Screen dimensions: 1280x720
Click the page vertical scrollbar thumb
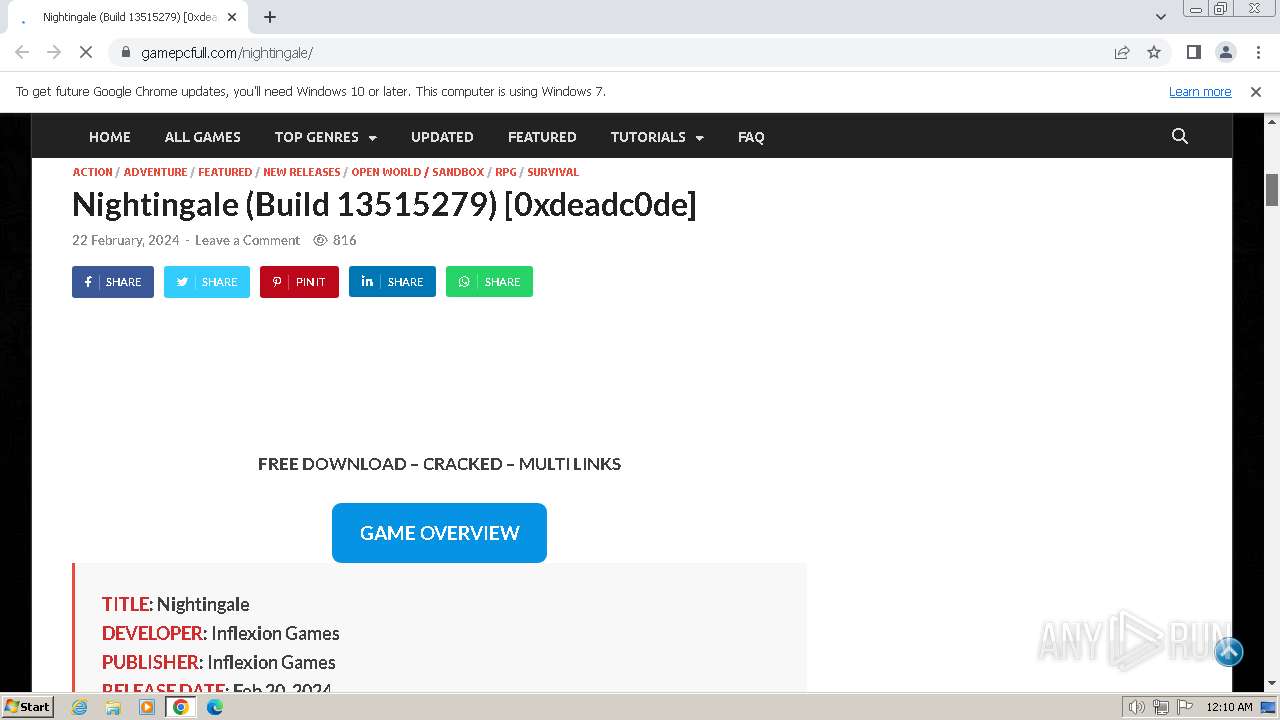(1272, 190)
